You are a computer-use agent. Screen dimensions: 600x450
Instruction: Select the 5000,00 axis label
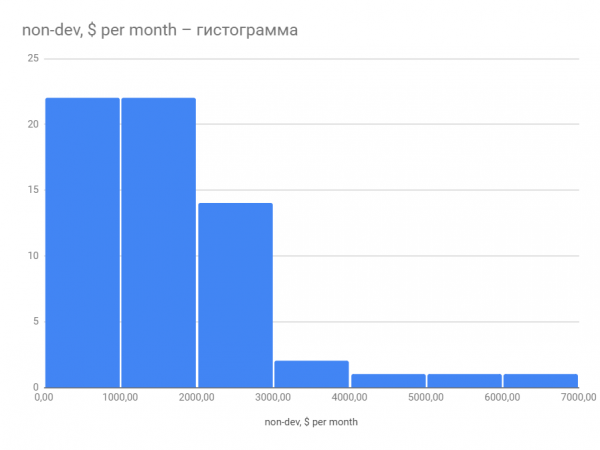tap(426, 397)
